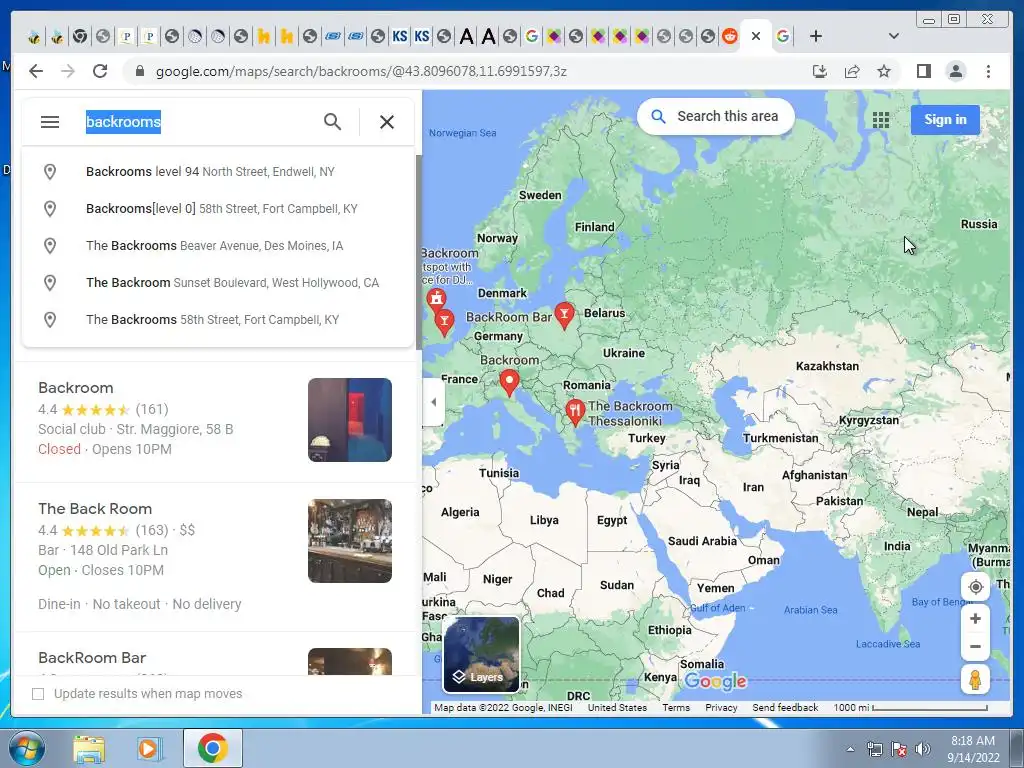This screenshot has width=1024, height=768.
Task: Open the Windows Start button
Action: point(26,748)
